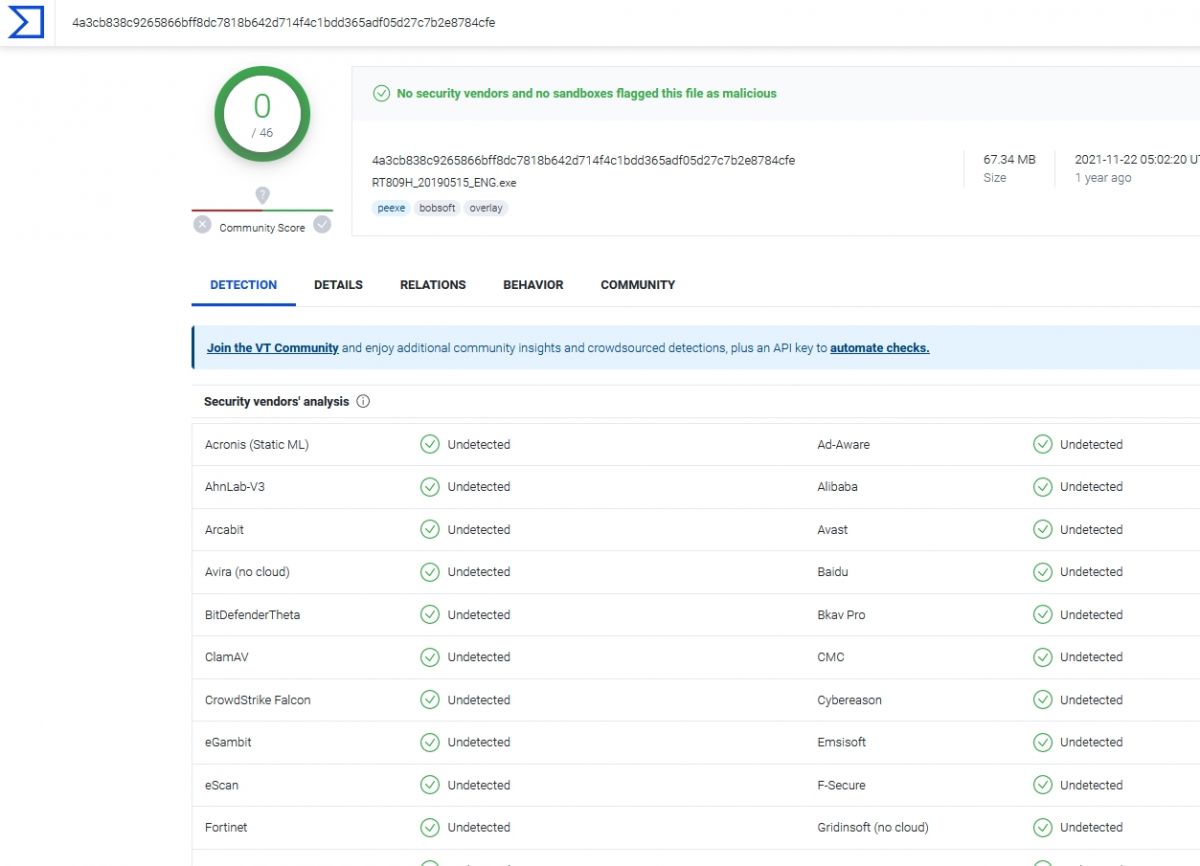Screen dimensions: 1200x866
Task: Click the Acronis (Static ML) vendor name
Action: coord(257,444)
